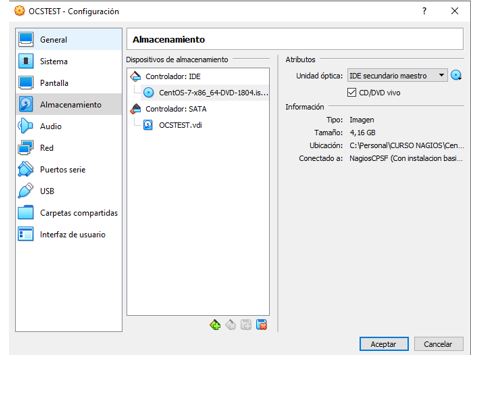Click the Cancelar button
The width and height of the screenshot is (478, 406).
click(439, 344)
